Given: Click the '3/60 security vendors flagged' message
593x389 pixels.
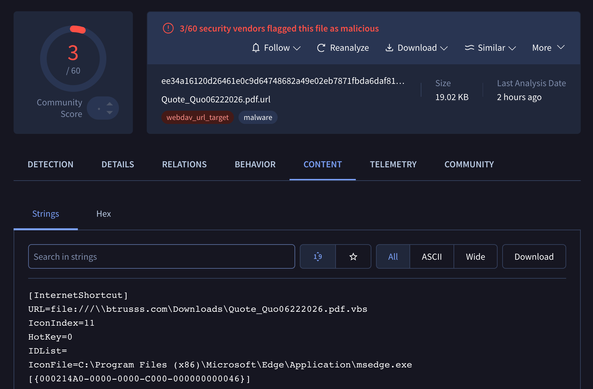Looking at the screenshot, I should pyautogui.click(x=279, y=29).
